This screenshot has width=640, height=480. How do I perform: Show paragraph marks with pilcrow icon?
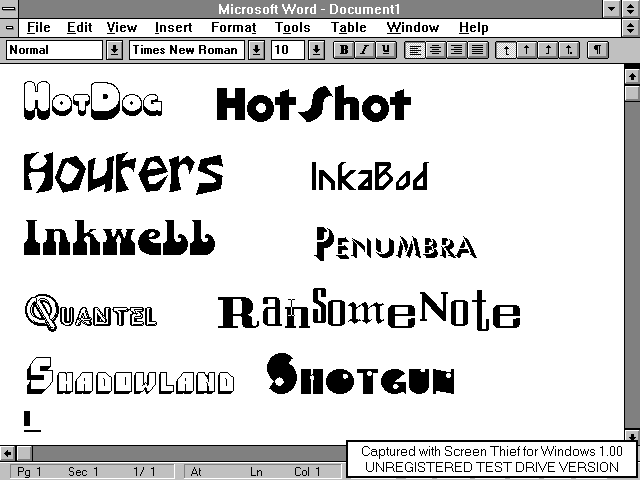(598, 49)
